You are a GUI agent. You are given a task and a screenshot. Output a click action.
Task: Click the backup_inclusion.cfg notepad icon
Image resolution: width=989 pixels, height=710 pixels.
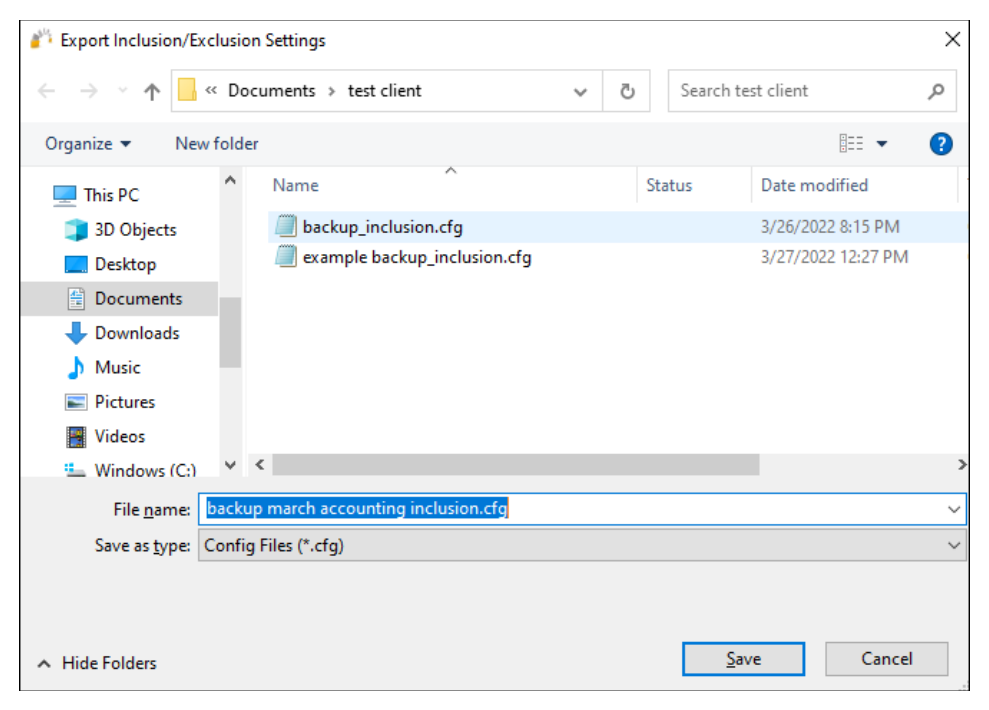286,226
